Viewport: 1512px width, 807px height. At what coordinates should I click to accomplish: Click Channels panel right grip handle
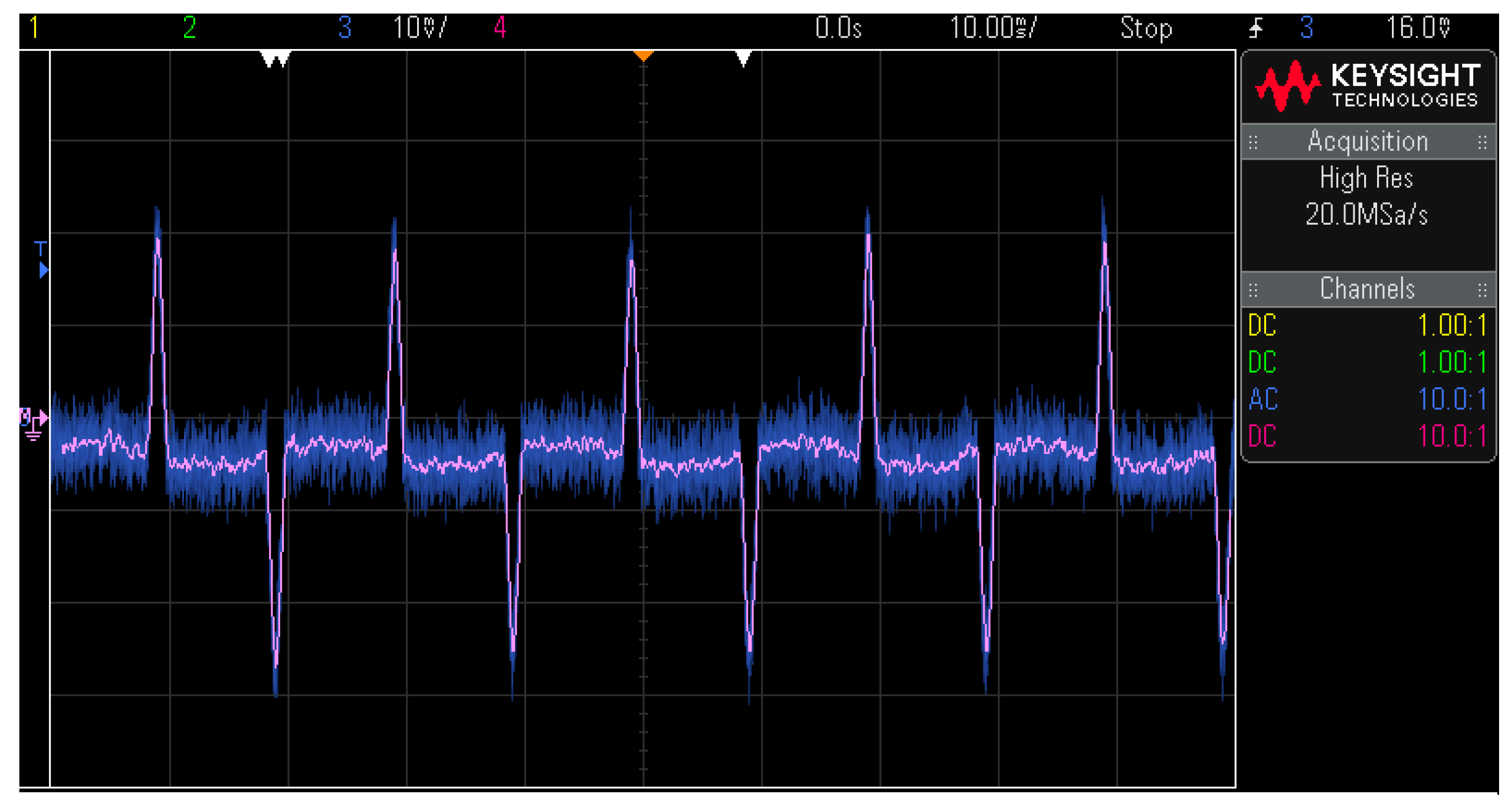click(1482, 290)
